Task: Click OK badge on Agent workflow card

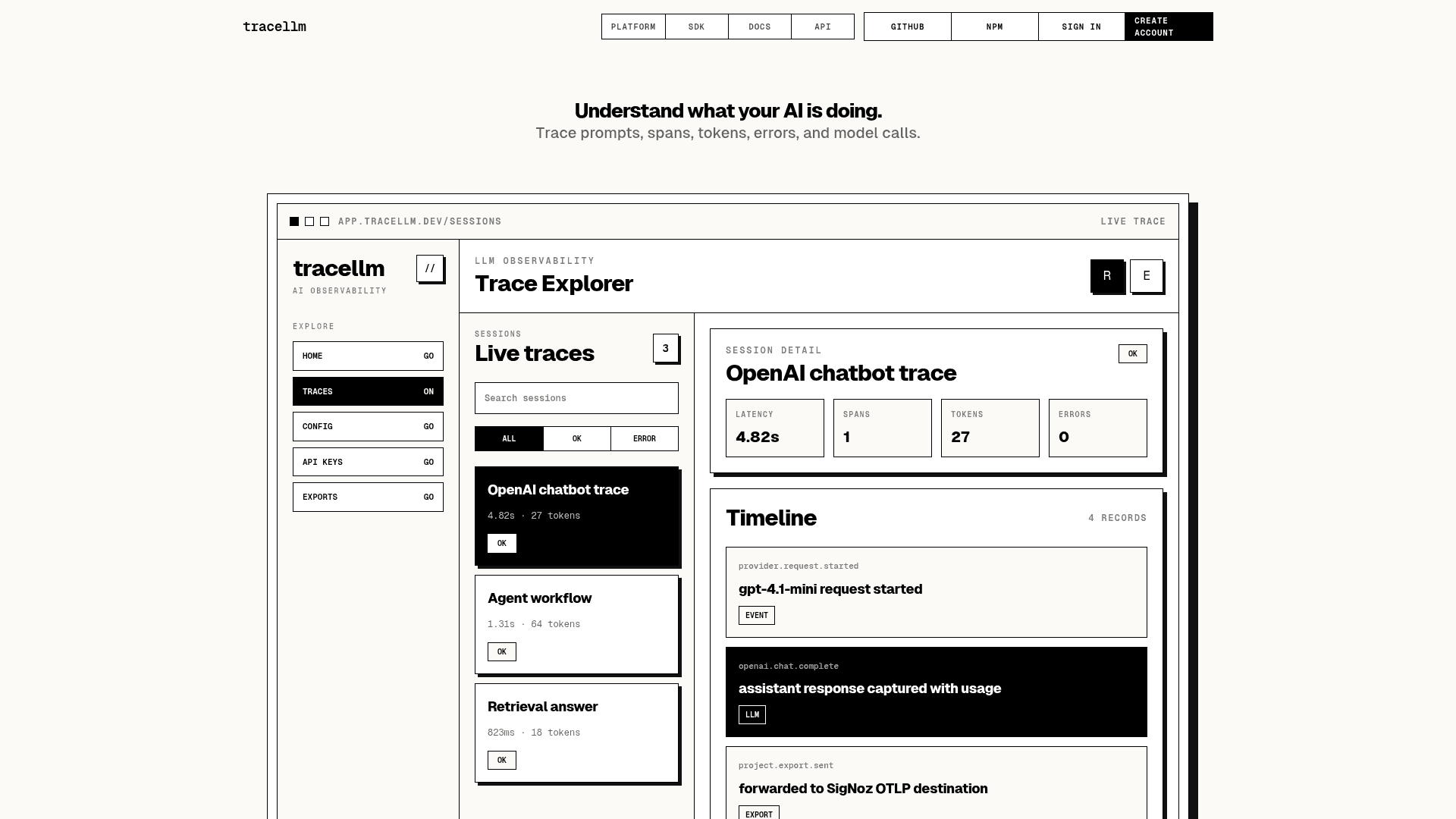Action: point(502,651)
